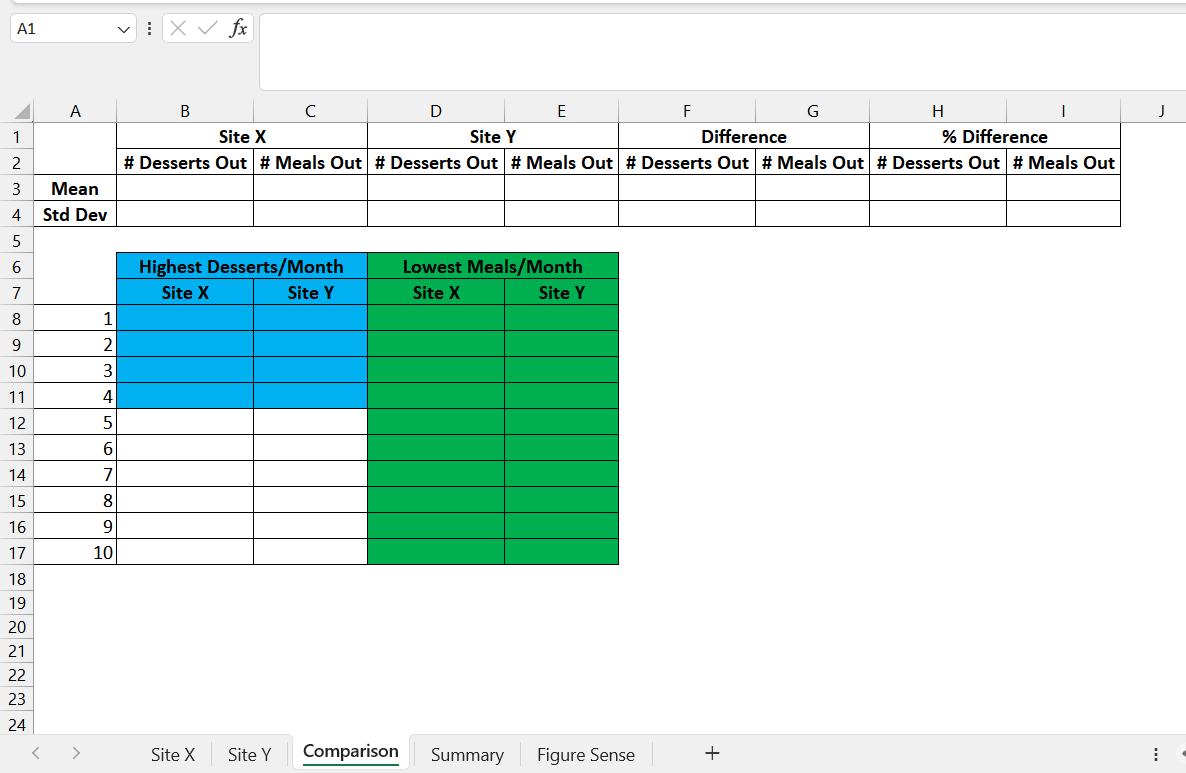Select the Mean row label cell
Screen dimensions: 1186x773
pyautogui.click(x=75, y=188)
